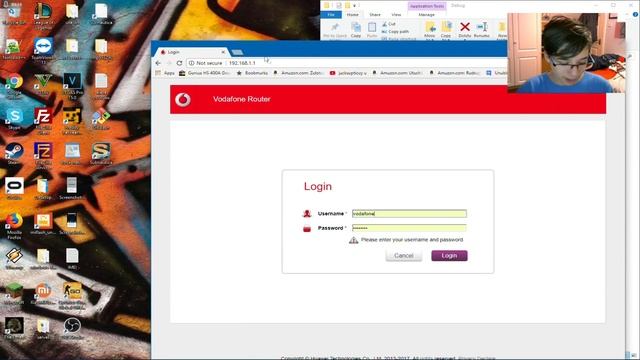Open the YouTube bookmark in bookmarks bar
Image resolution: width=640 pixels, height=360 pixels.
click(349, 73)
